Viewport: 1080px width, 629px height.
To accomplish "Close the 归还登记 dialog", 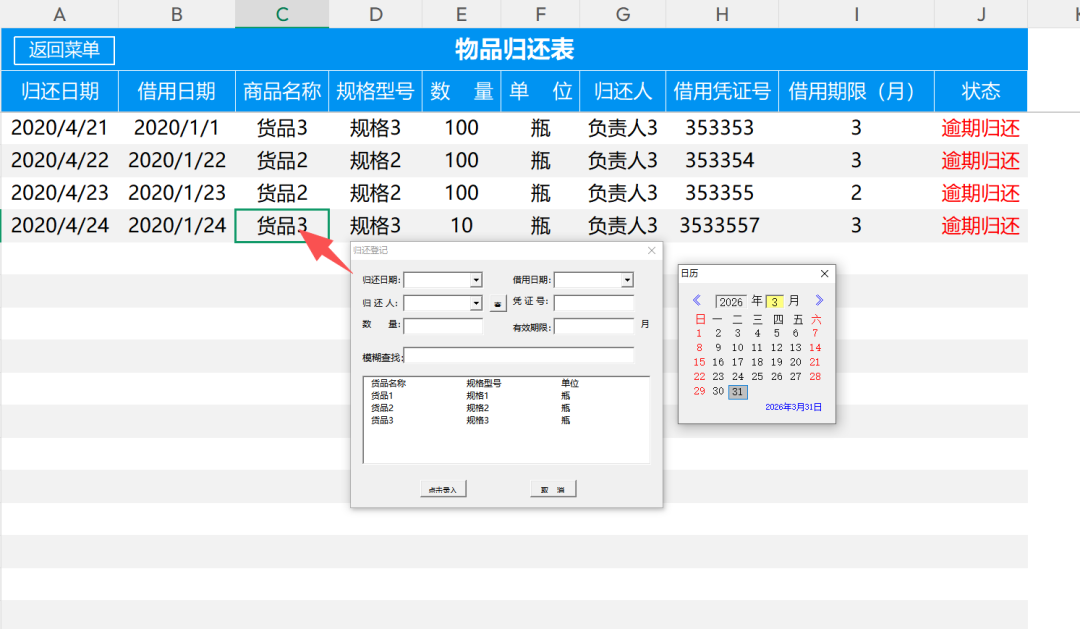I will [x=652, y=250].
